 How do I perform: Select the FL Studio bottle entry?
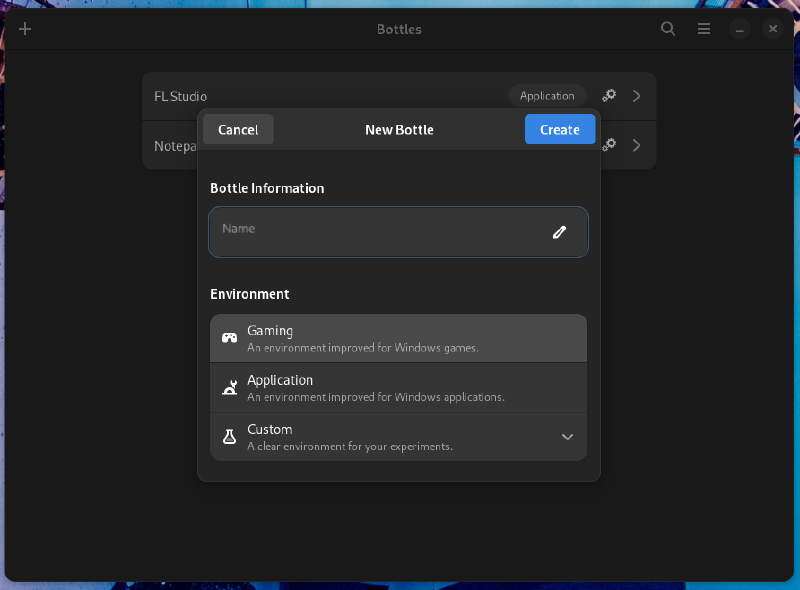pyautogui.click(x=300, y=96)
